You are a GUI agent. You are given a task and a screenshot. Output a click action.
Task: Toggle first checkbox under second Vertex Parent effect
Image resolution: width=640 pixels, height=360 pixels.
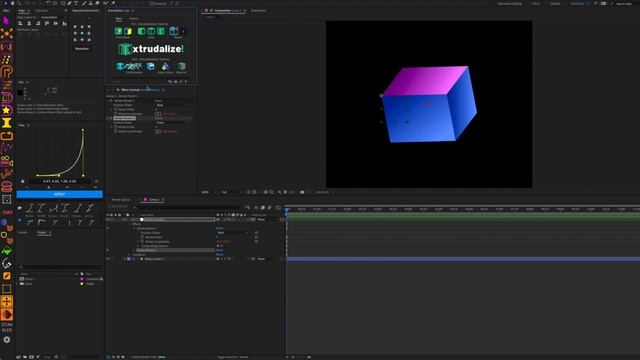pyautogui.click(x=116, y=127)
